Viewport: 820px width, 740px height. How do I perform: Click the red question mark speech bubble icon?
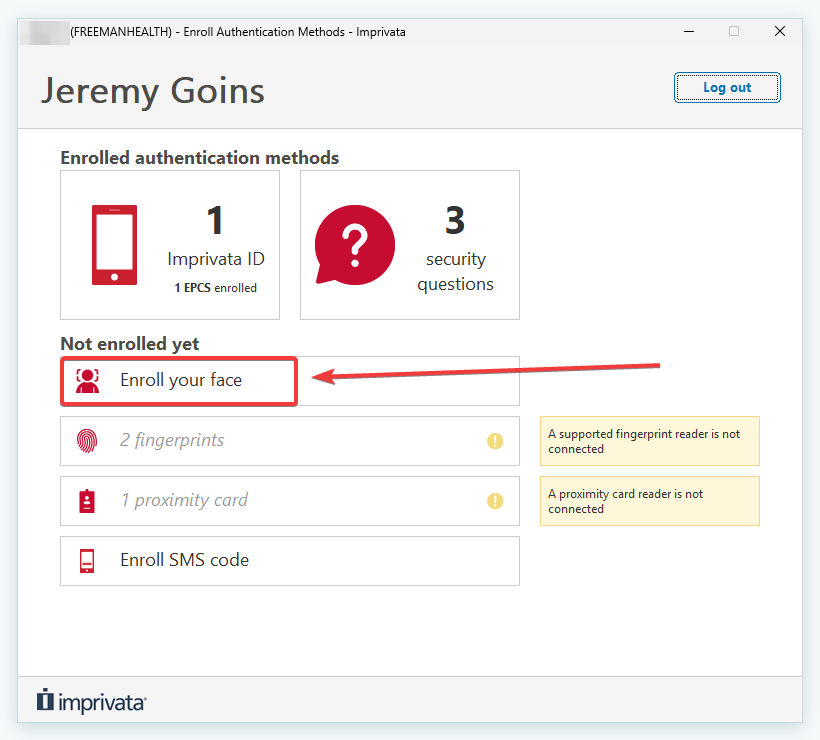click(x=355, y=245)
